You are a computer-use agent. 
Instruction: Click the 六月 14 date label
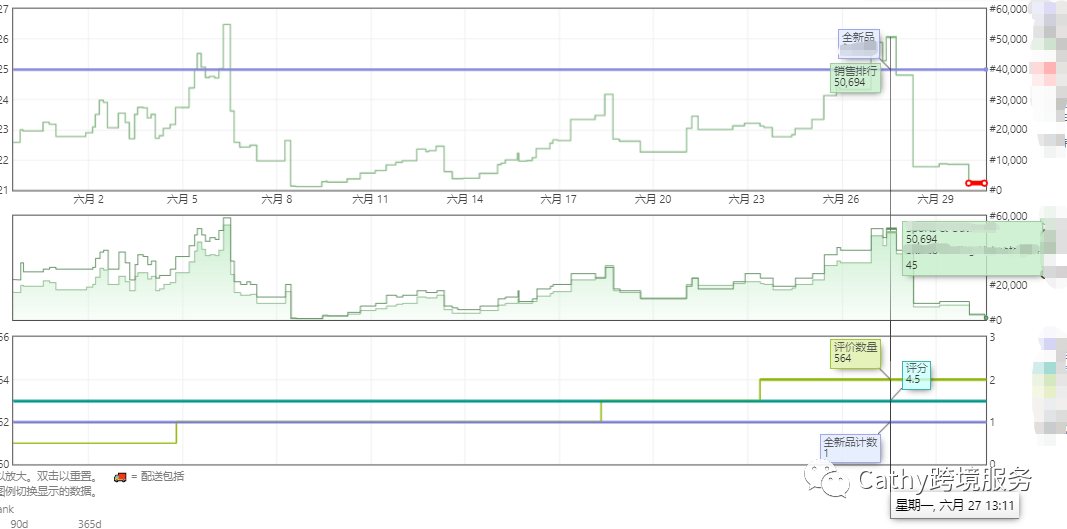point(465,199)
